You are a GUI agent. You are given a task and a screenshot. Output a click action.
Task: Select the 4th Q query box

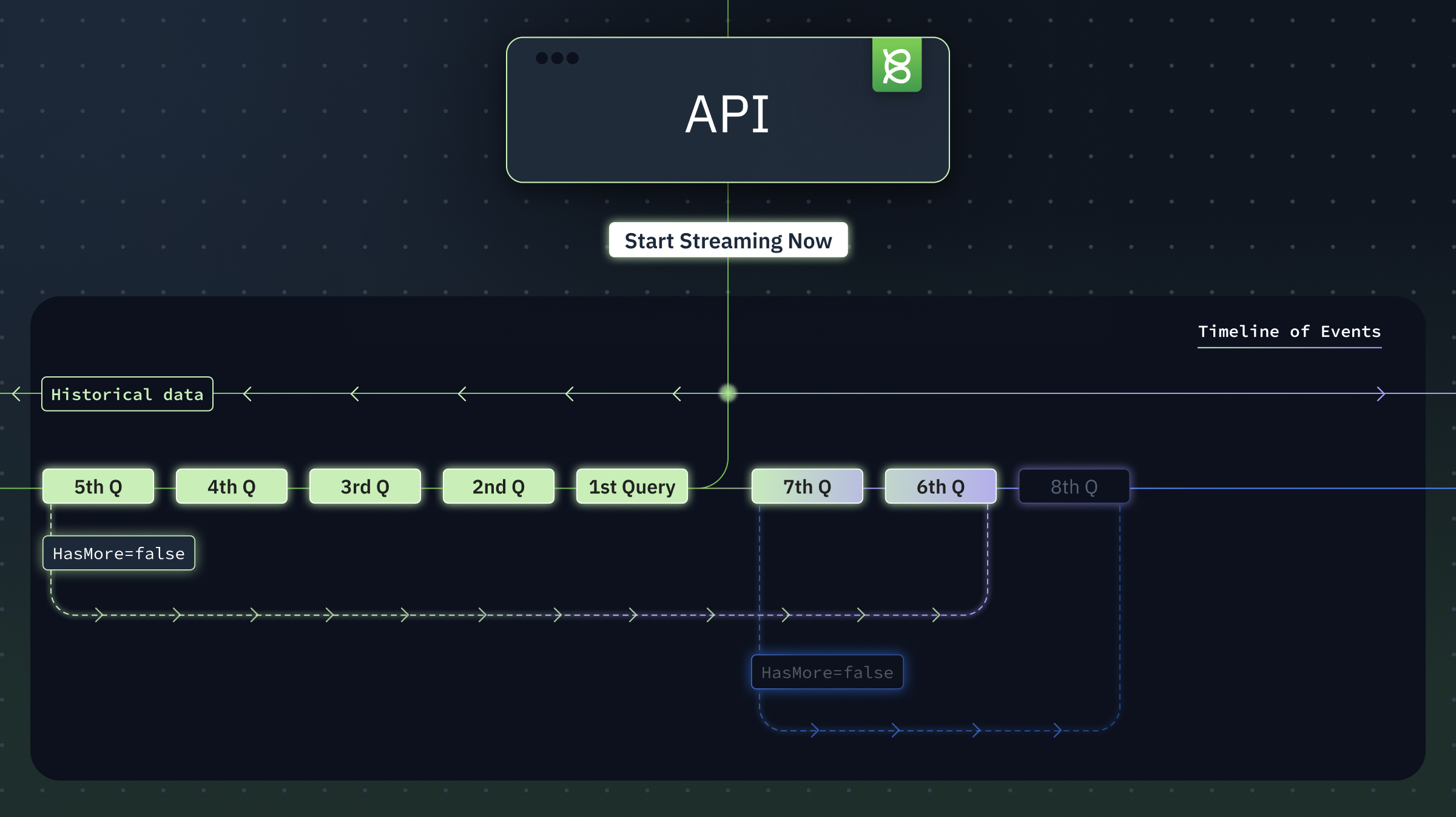pos(232,486)
